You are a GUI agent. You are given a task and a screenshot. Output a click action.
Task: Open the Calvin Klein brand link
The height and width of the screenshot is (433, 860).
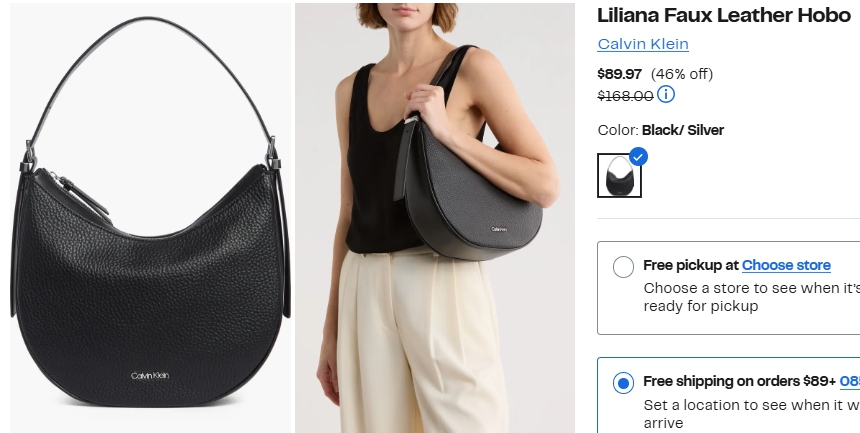tap(643, 44)
